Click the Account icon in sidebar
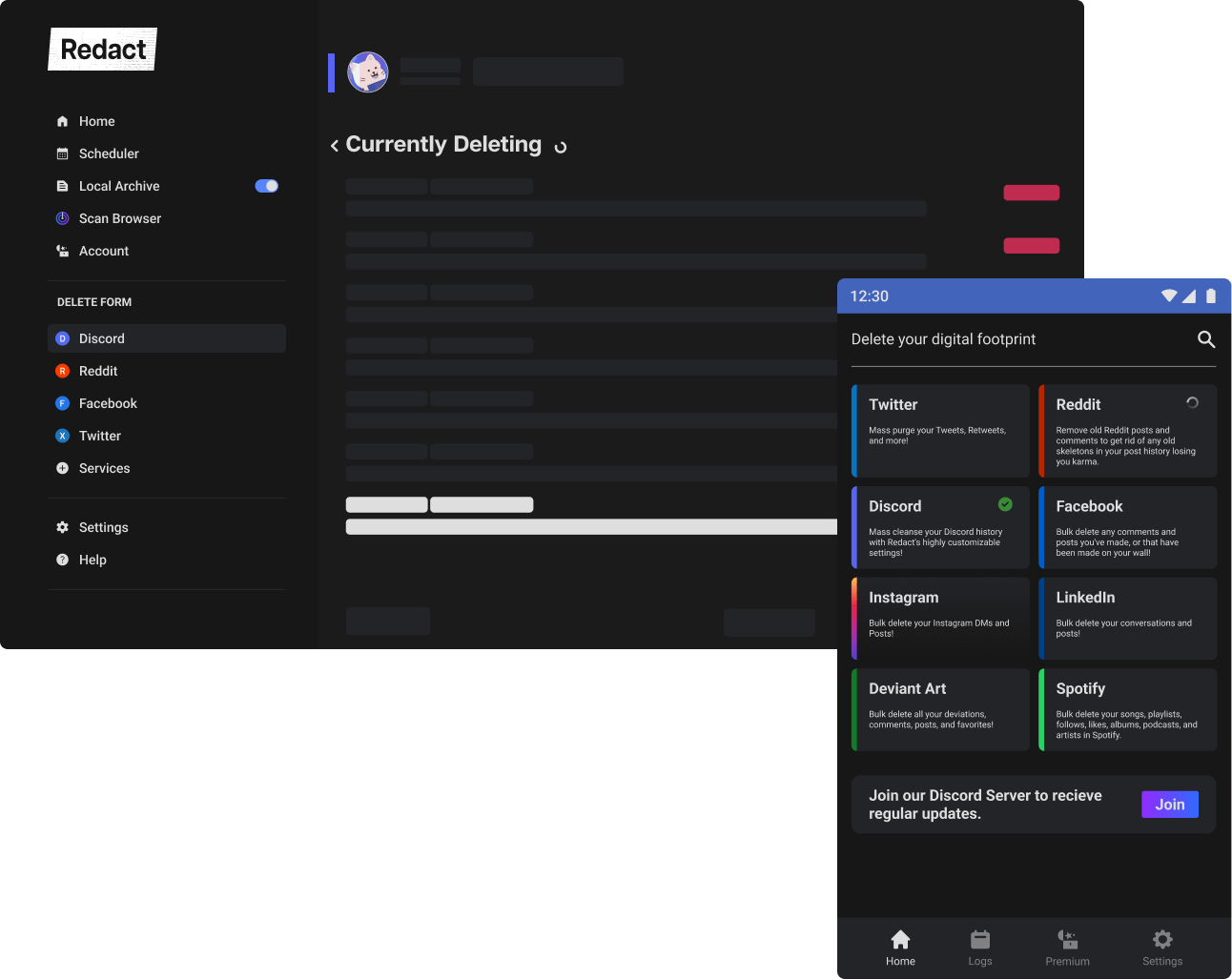Screen dimensions: 1232x979 [x=63, y=251]
